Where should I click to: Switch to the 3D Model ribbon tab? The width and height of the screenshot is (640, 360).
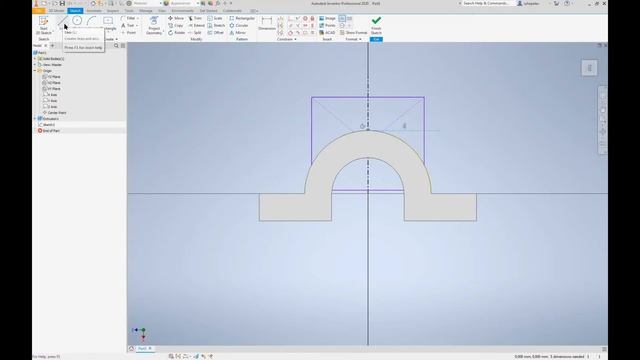[56, 11]
